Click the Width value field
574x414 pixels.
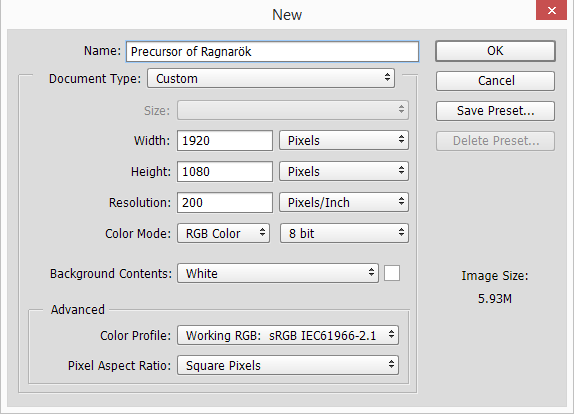[225, 141]
